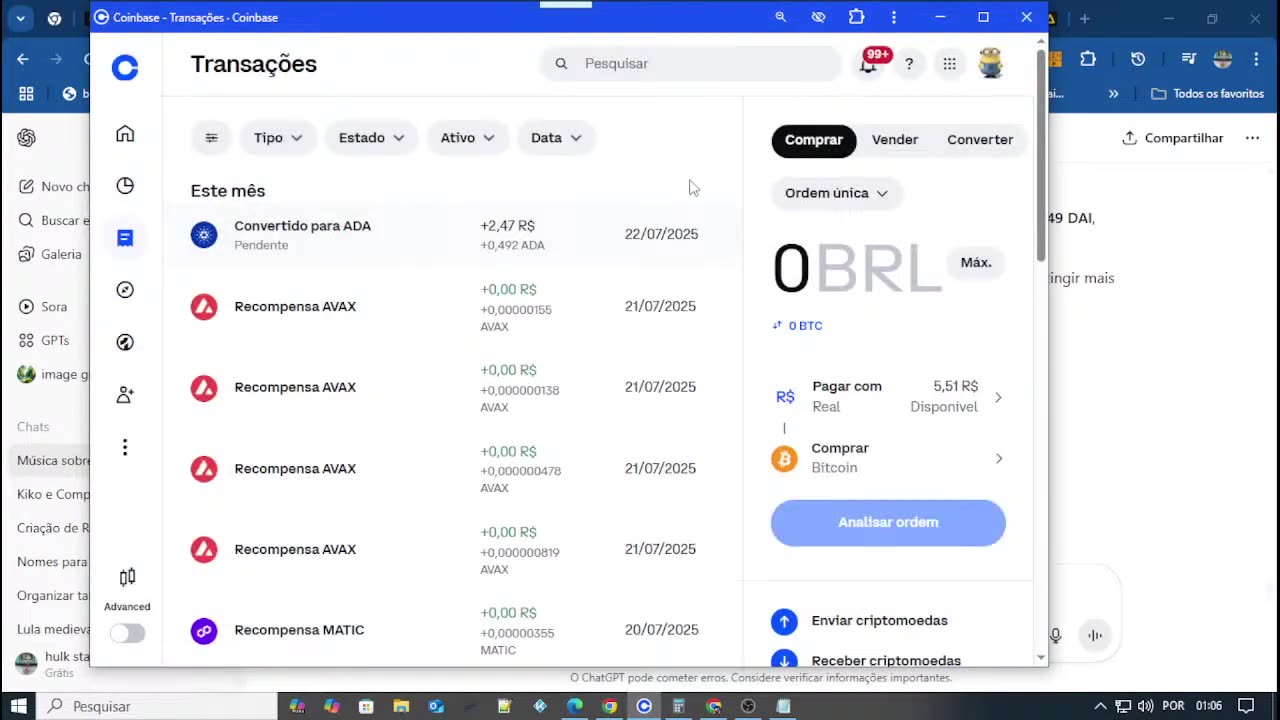Click the 0 BRL amount field
This screenshot has height=720, width=1280.
[x=856, y=269]
